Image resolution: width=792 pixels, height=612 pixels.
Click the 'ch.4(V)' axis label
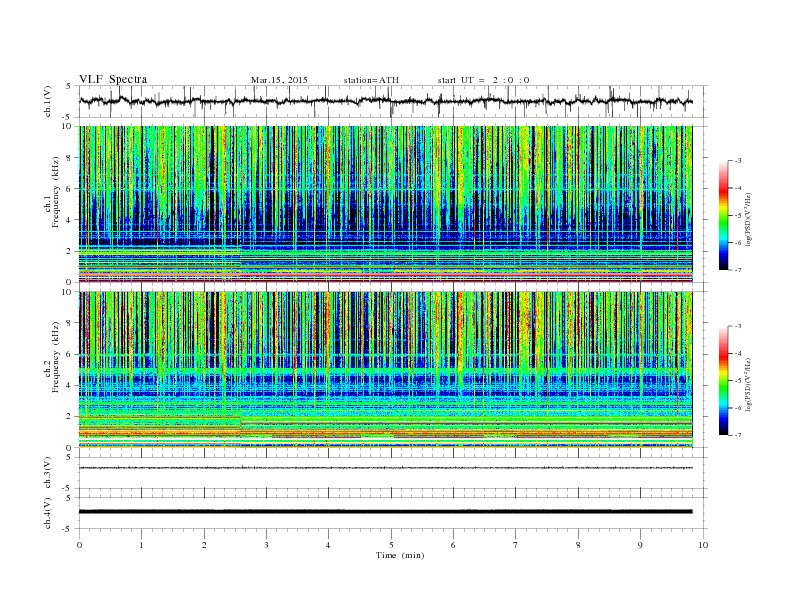[48, 513]
